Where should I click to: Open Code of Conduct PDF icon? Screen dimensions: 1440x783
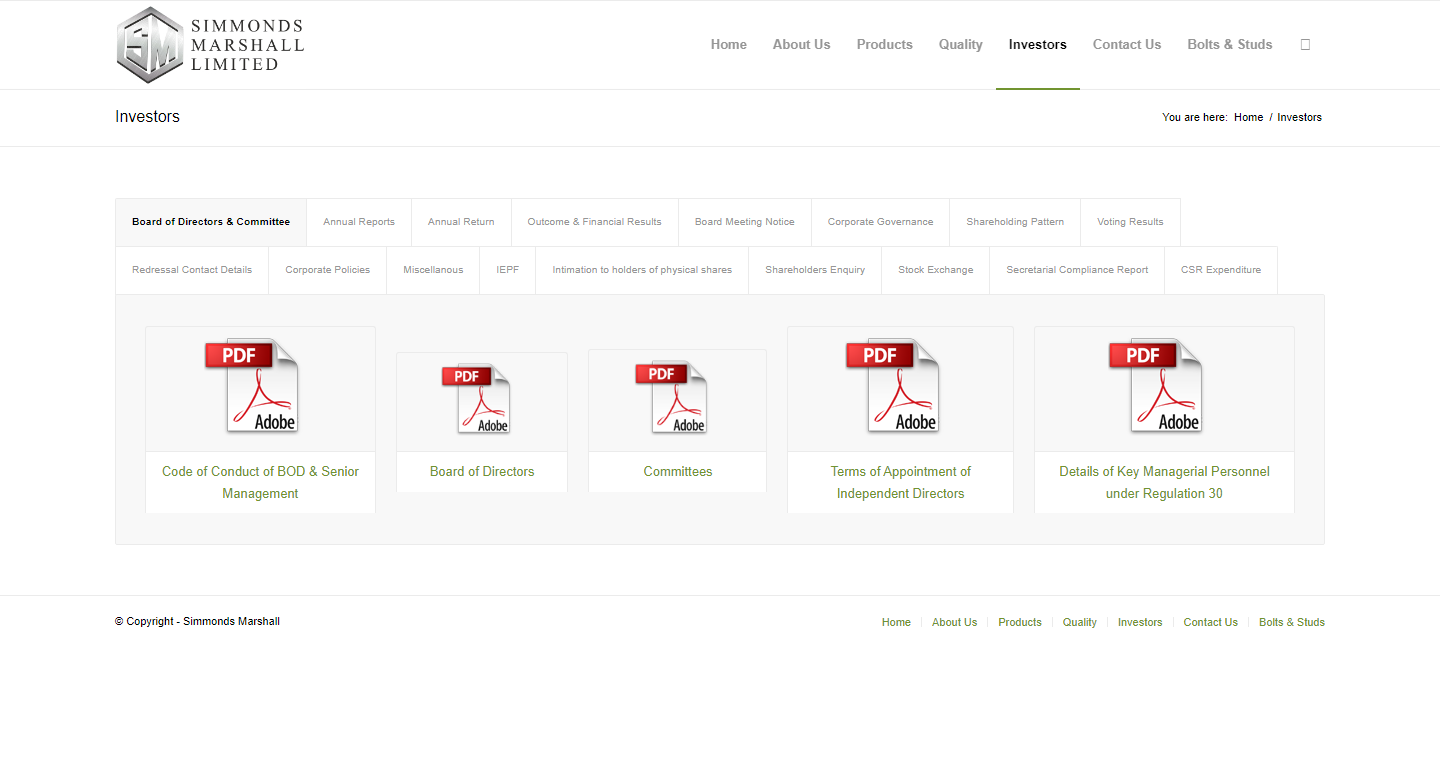tap(252, 385)
